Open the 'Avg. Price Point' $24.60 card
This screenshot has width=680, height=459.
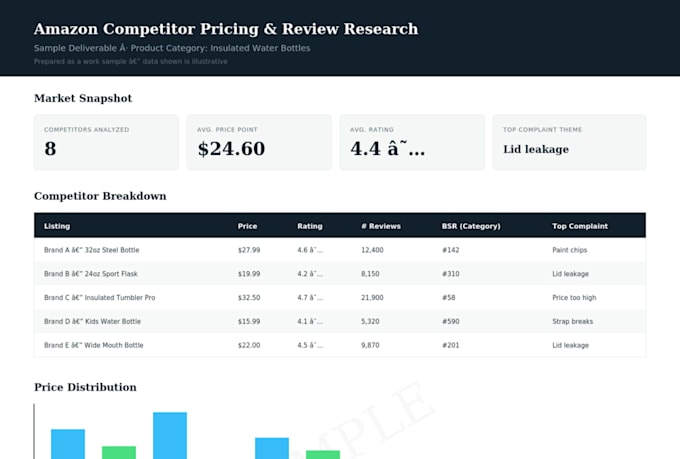tap(259, 142)
